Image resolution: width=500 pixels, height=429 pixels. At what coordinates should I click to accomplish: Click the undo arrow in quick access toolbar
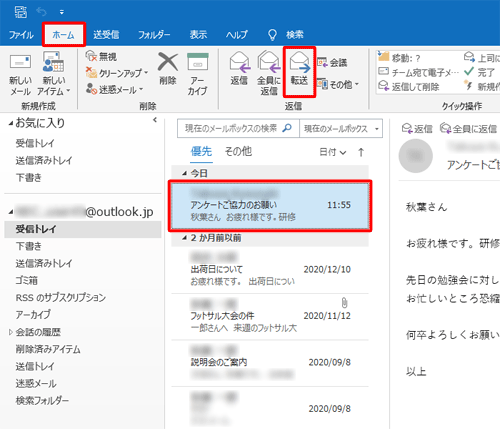pos(42,12)
